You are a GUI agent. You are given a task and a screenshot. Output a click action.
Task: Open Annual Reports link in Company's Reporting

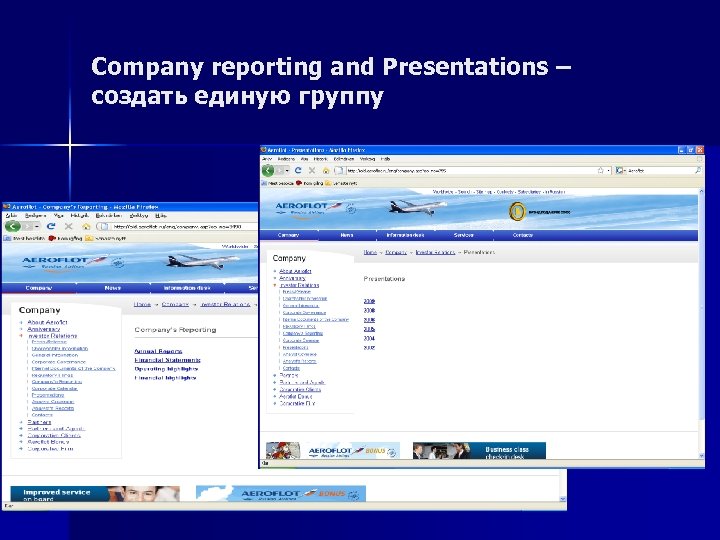(158, 351)
